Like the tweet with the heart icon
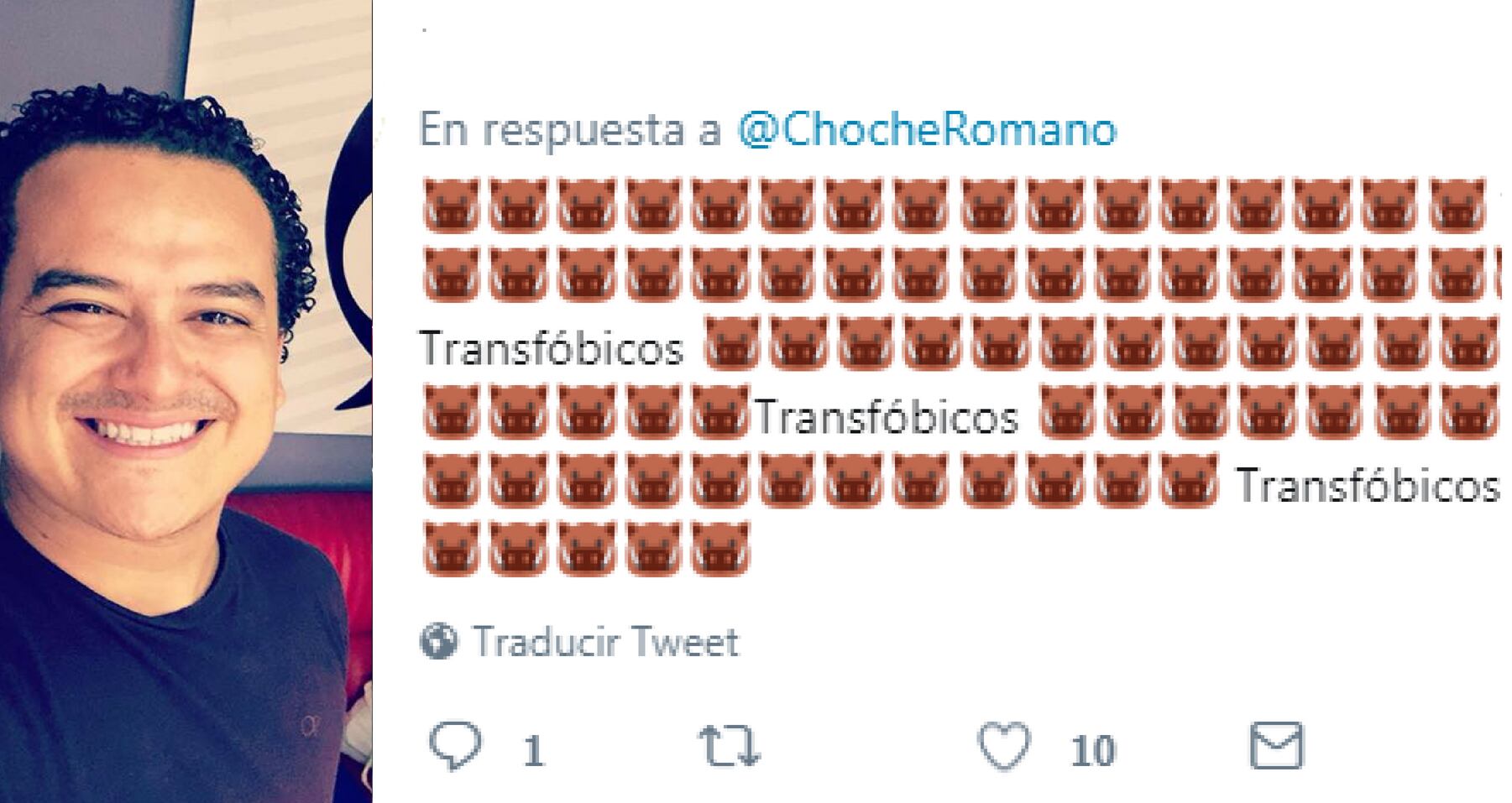Viewport: 1512px width, 803px height. 1004,746
